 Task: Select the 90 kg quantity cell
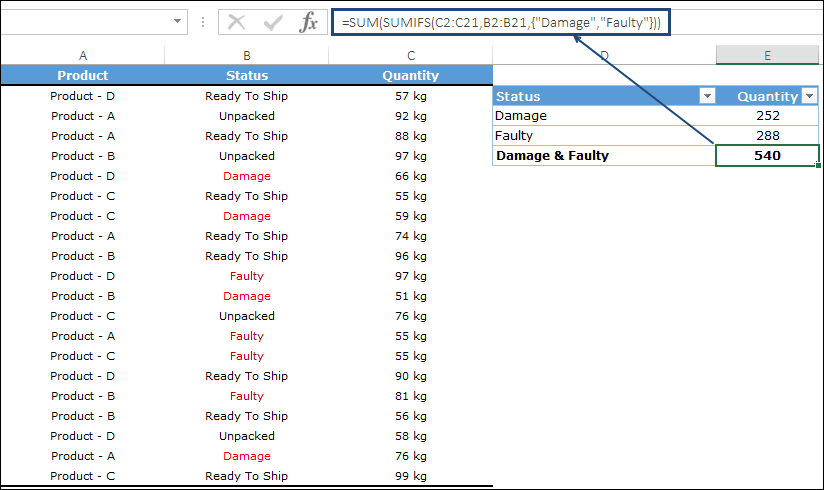tap(410, 375)
